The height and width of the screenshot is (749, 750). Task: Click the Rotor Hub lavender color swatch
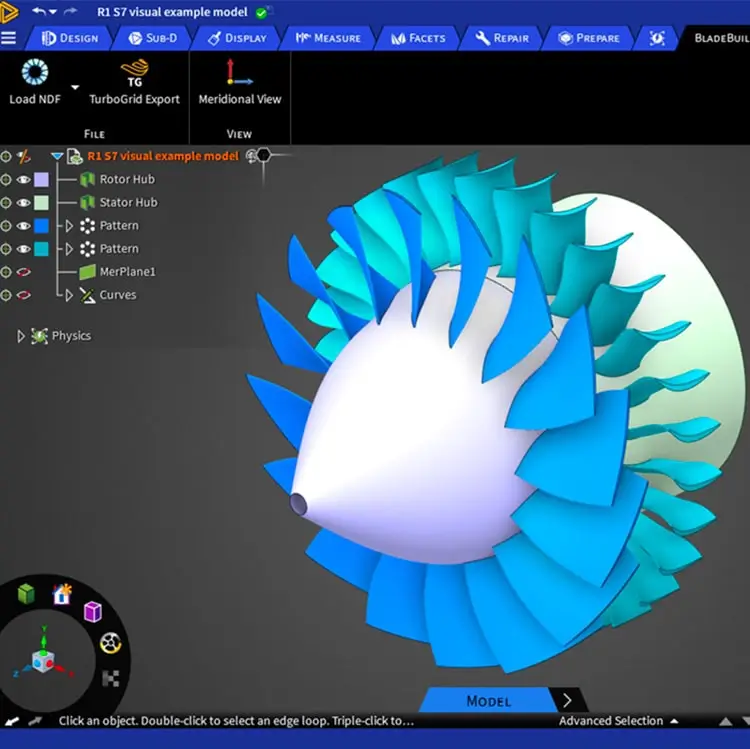click(x=41, y=180)
